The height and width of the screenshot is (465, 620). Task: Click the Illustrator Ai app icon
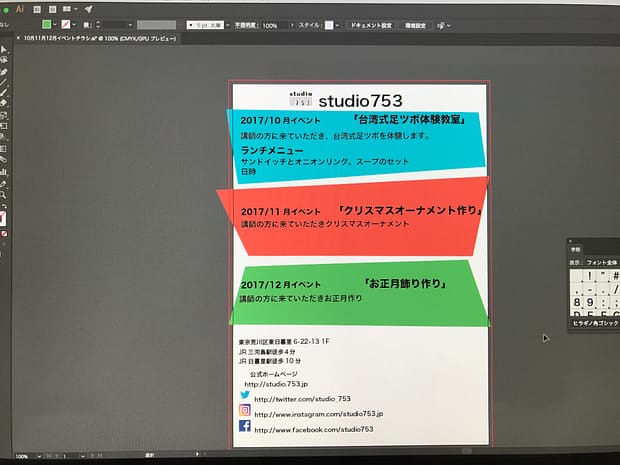(20, 8)
